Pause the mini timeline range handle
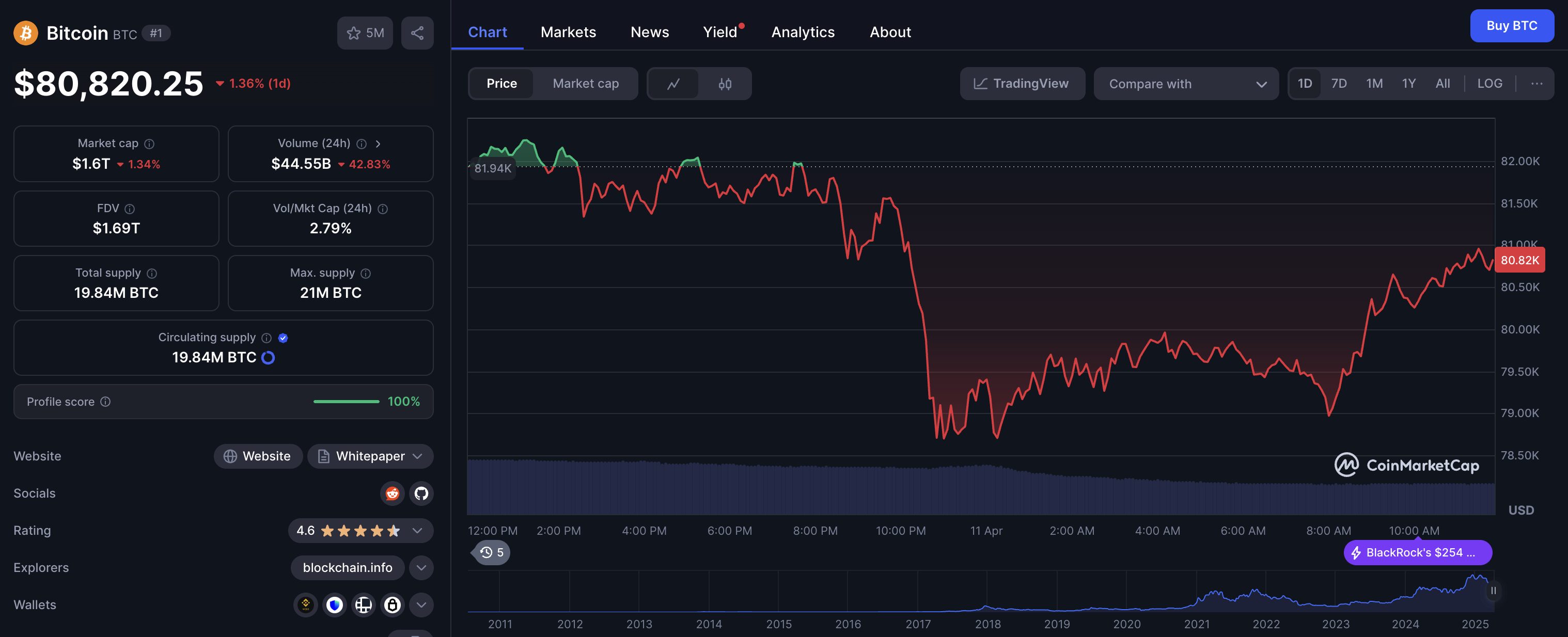Image resolution: width=1568 pixels, height=637 pixels. point(1493,591)
